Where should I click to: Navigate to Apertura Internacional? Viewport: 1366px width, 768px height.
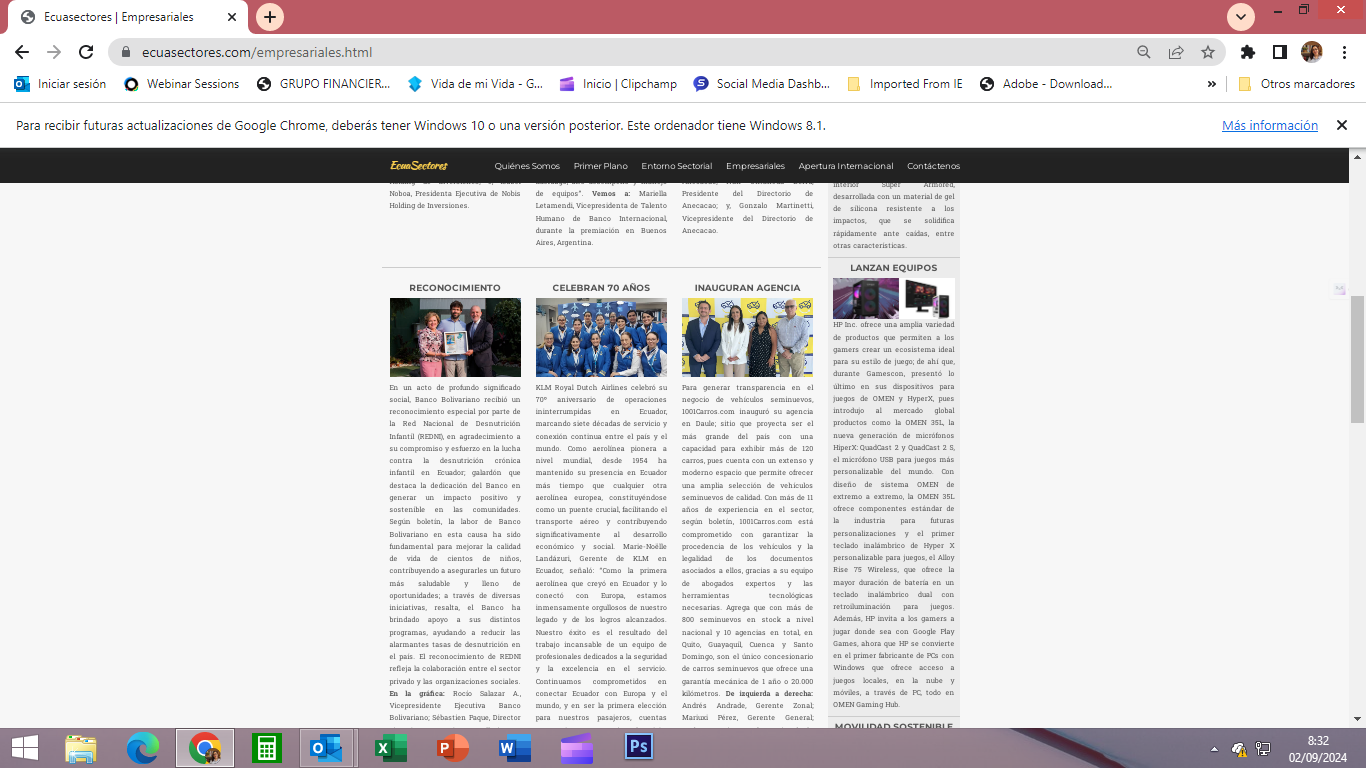[846, 166]
